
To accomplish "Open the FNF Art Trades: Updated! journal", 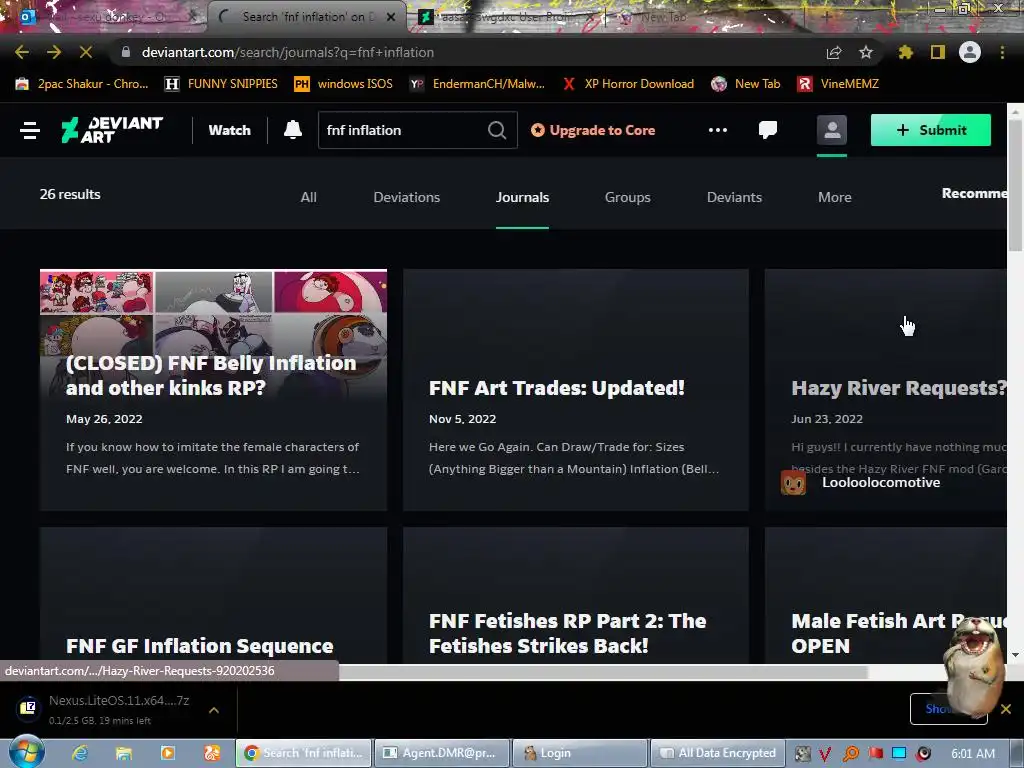I will (556, 388).
